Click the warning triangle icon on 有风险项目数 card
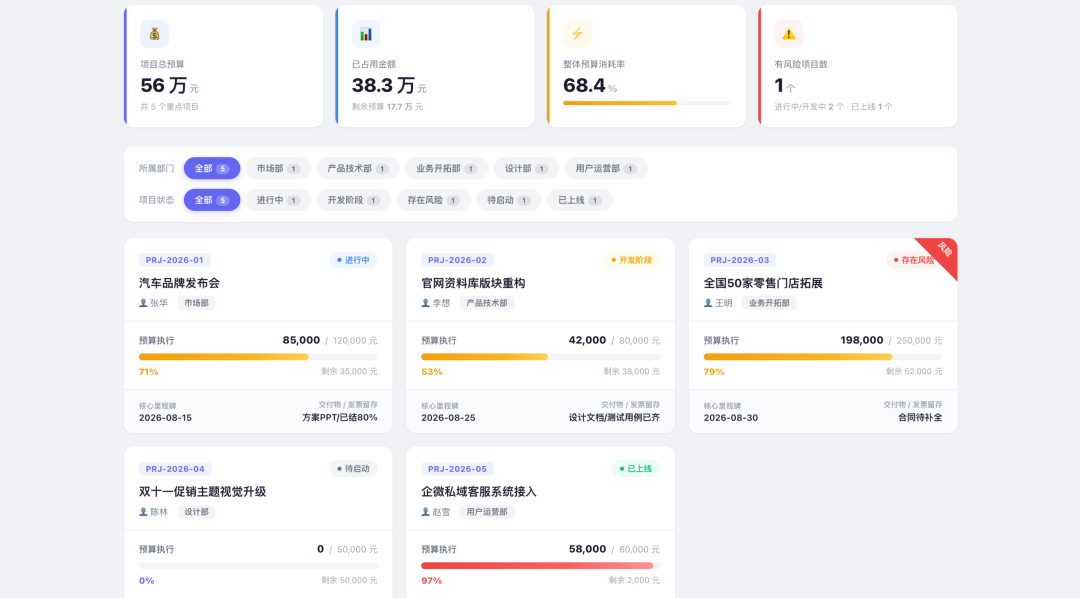 point(789,34)
